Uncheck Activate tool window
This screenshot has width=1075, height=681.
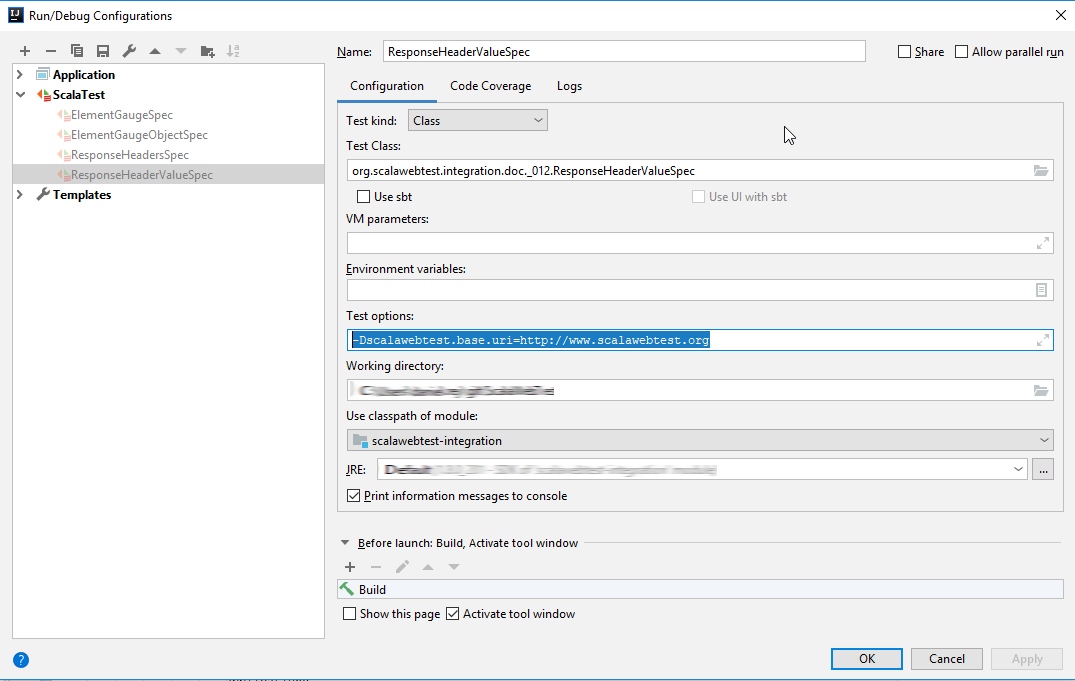click(x=452, y=614)
